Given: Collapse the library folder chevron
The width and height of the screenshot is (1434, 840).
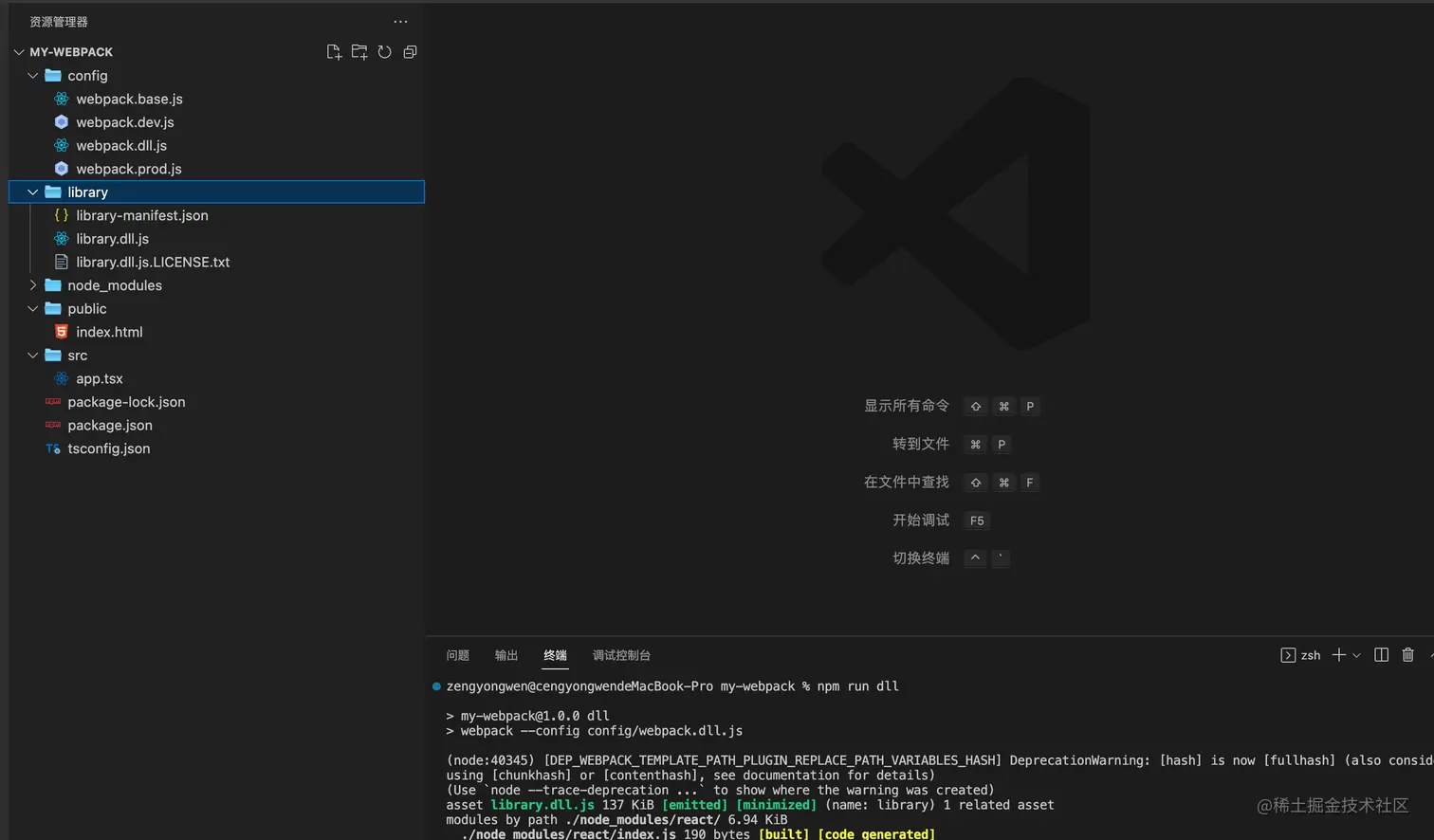Looking at the screenshot, I should tap(33, 192).
